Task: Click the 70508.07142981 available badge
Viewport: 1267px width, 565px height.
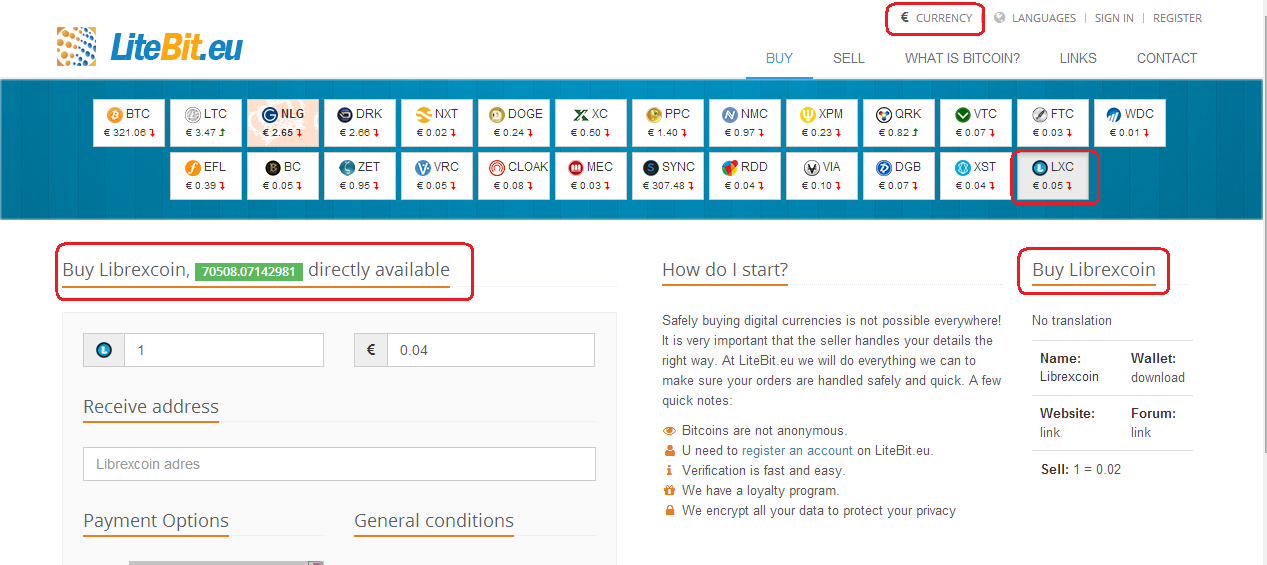Action: click(x=249, y=271)
